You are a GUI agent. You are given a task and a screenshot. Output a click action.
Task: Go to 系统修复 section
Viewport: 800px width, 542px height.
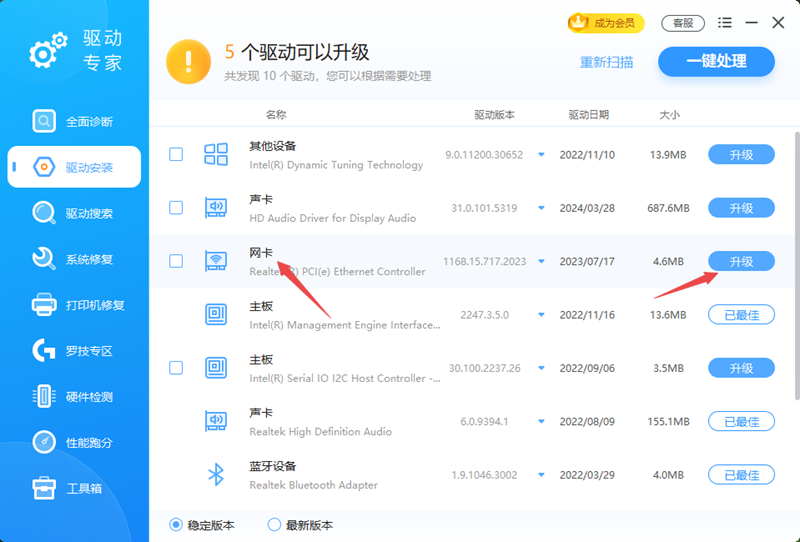74,259
